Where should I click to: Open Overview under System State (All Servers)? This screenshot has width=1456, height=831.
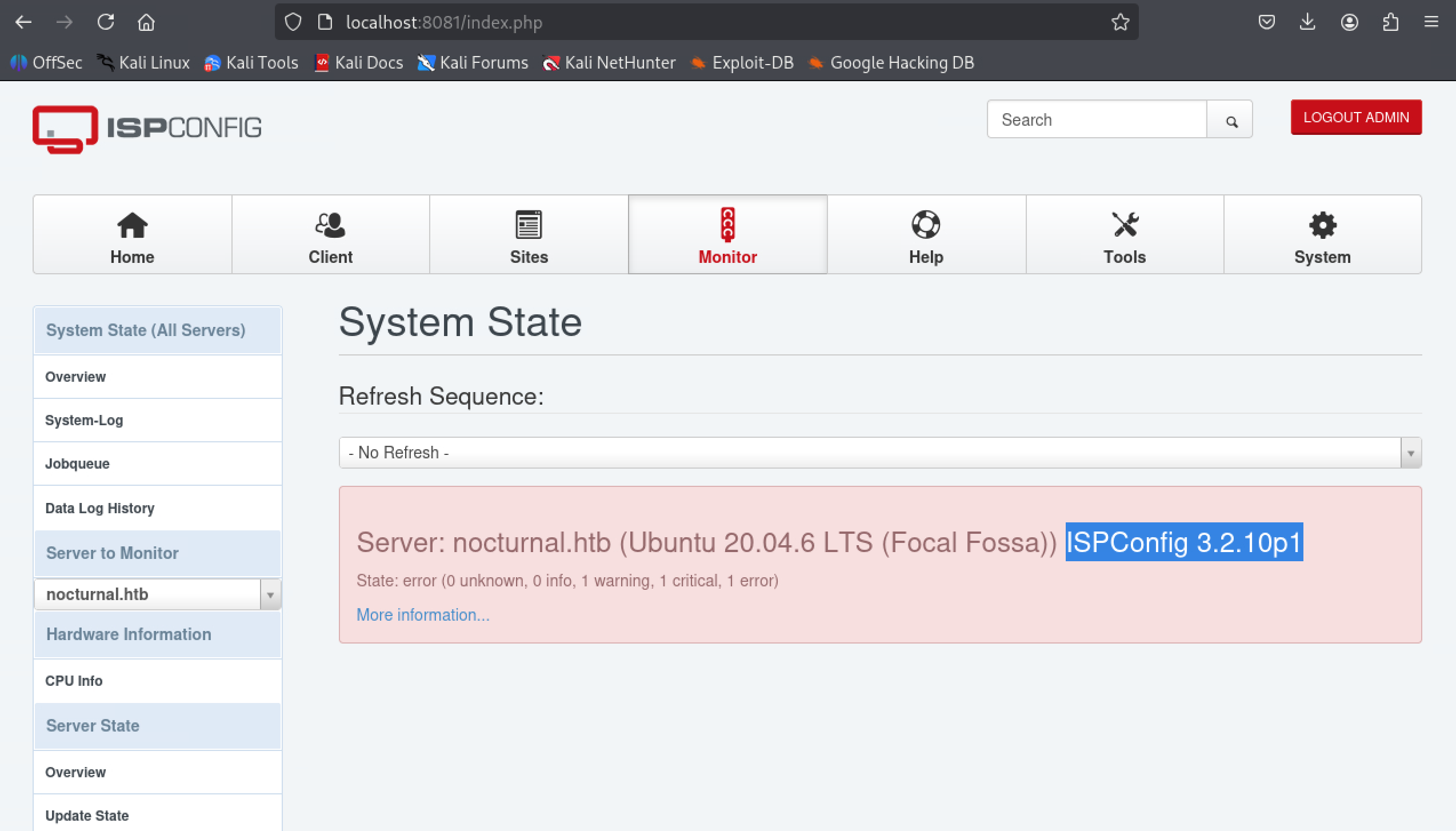158,377
